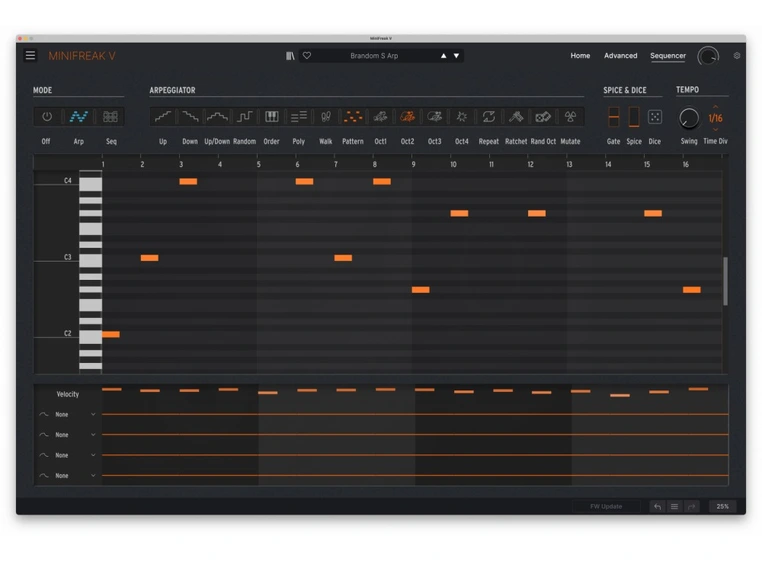This screenshot has height=562, width=762.
Task: Select the note on step 16
Action: [x=692, y=290]
